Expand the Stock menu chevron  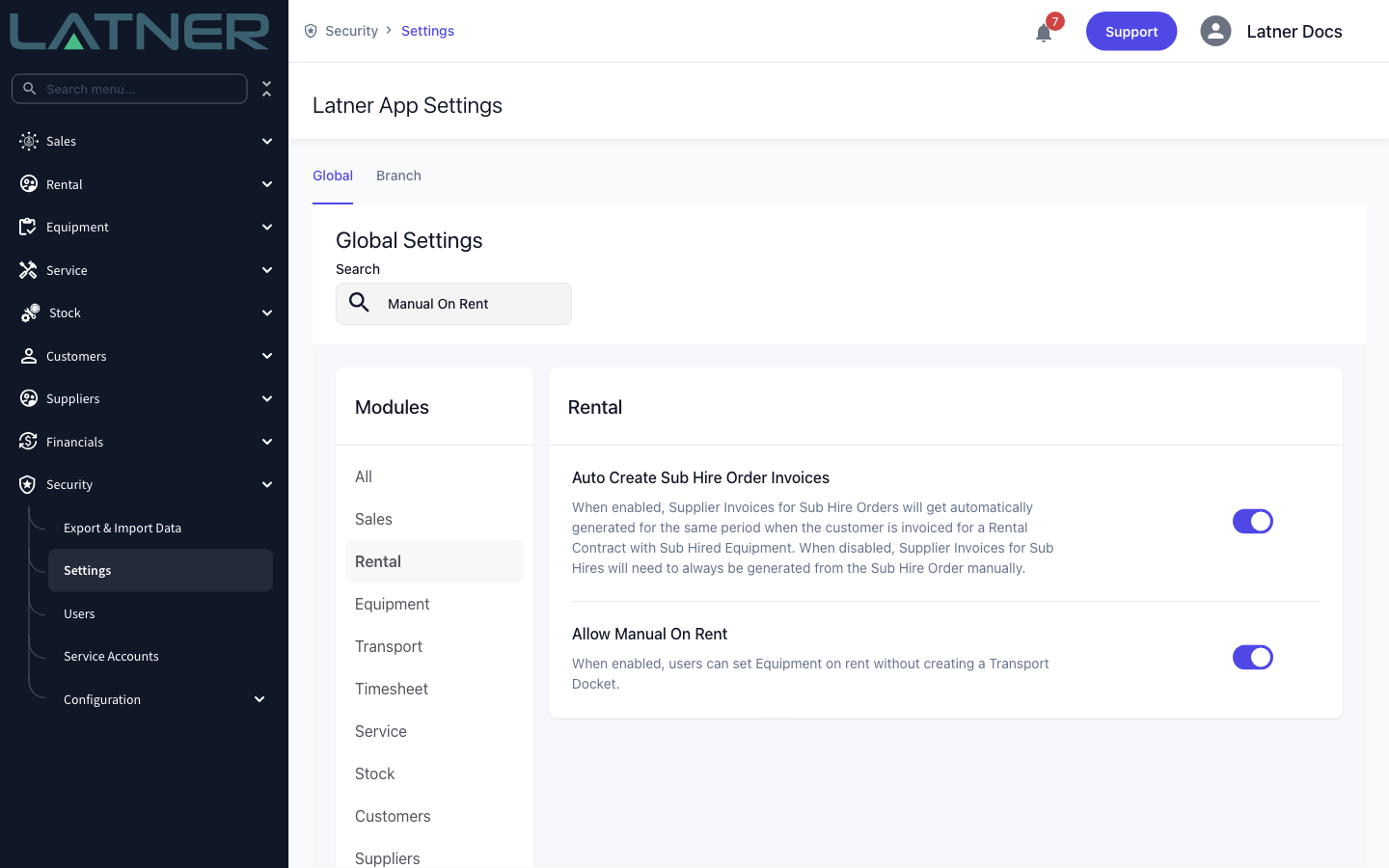tap(267, 312)
